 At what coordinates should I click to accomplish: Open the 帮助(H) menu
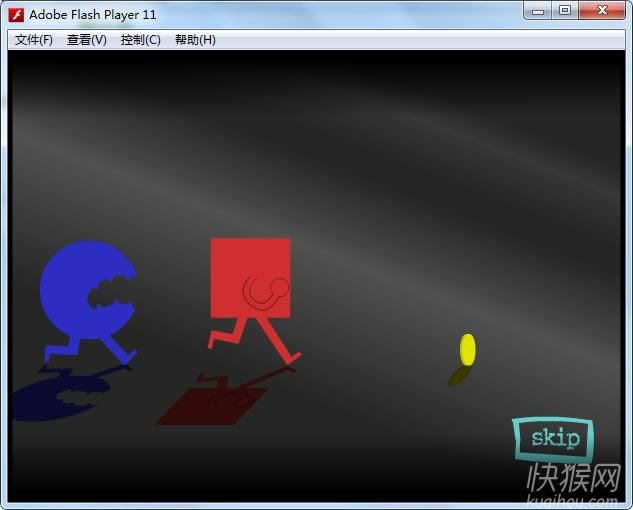pyautogui.click(x=195, y=40)
